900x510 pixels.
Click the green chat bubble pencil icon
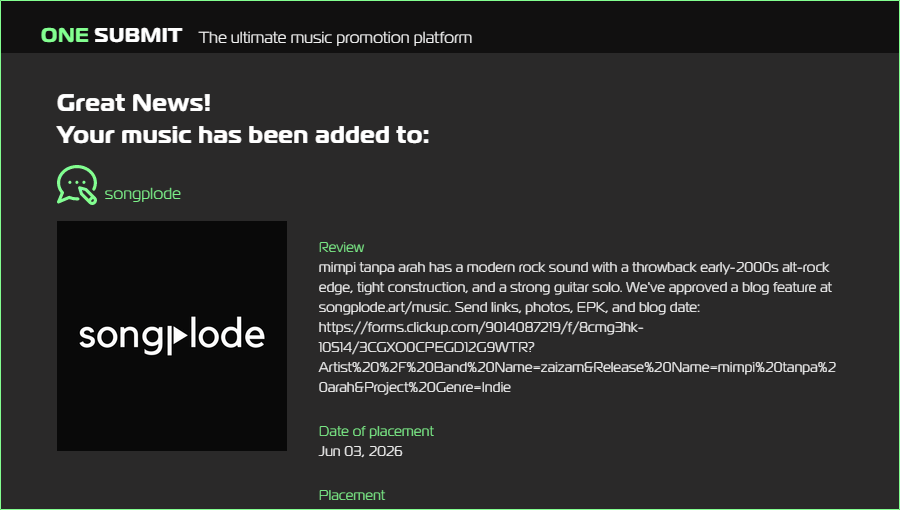pos(77,185)
